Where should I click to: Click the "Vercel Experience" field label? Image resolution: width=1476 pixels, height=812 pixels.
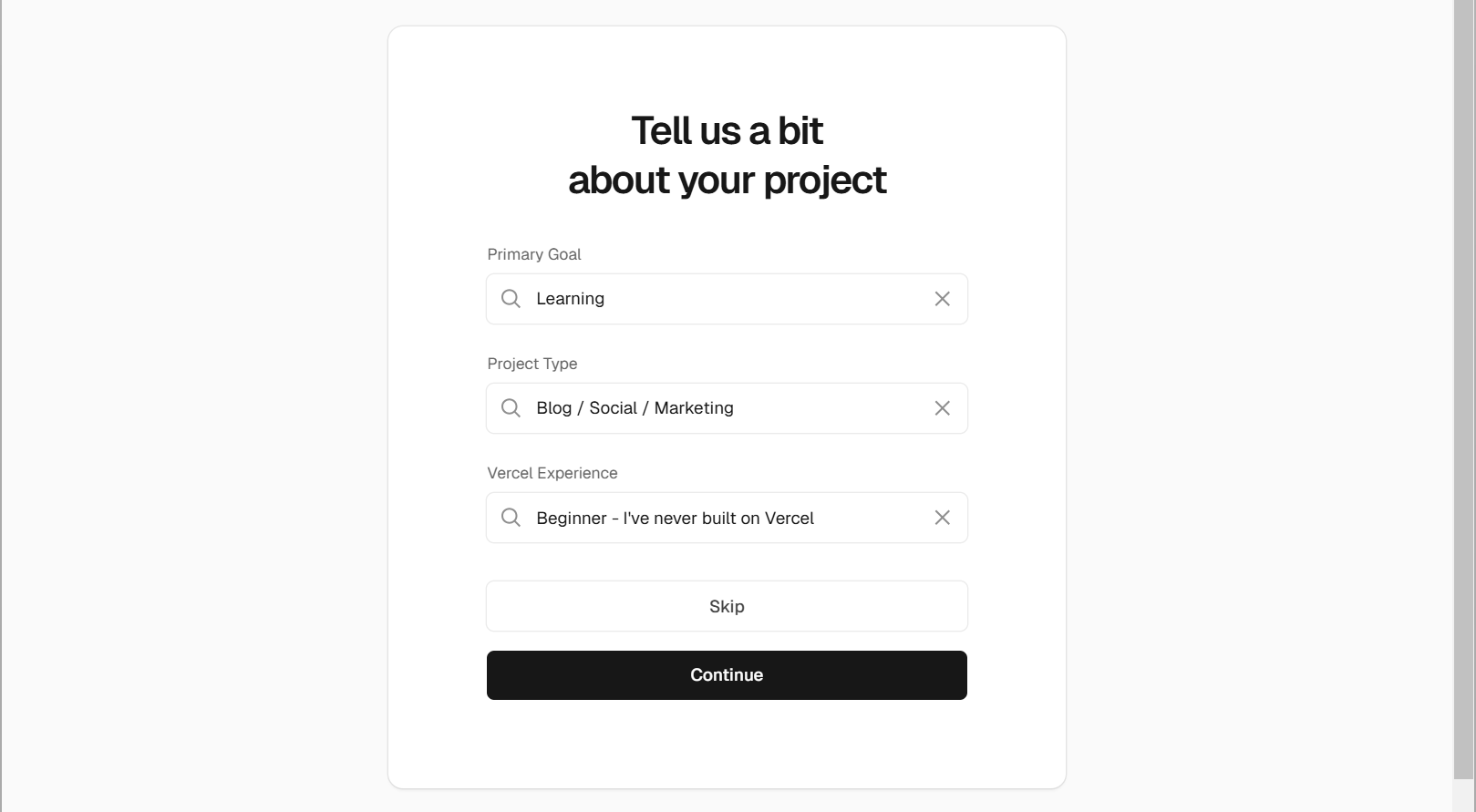552,473
